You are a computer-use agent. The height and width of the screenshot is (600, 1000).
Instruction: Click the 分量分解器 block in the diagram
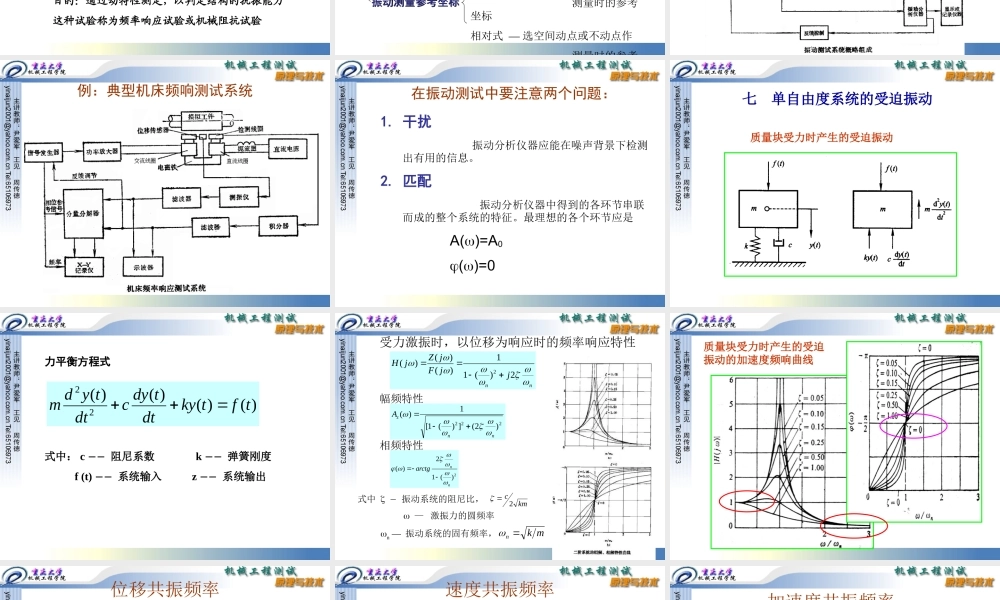pos(84,214)
